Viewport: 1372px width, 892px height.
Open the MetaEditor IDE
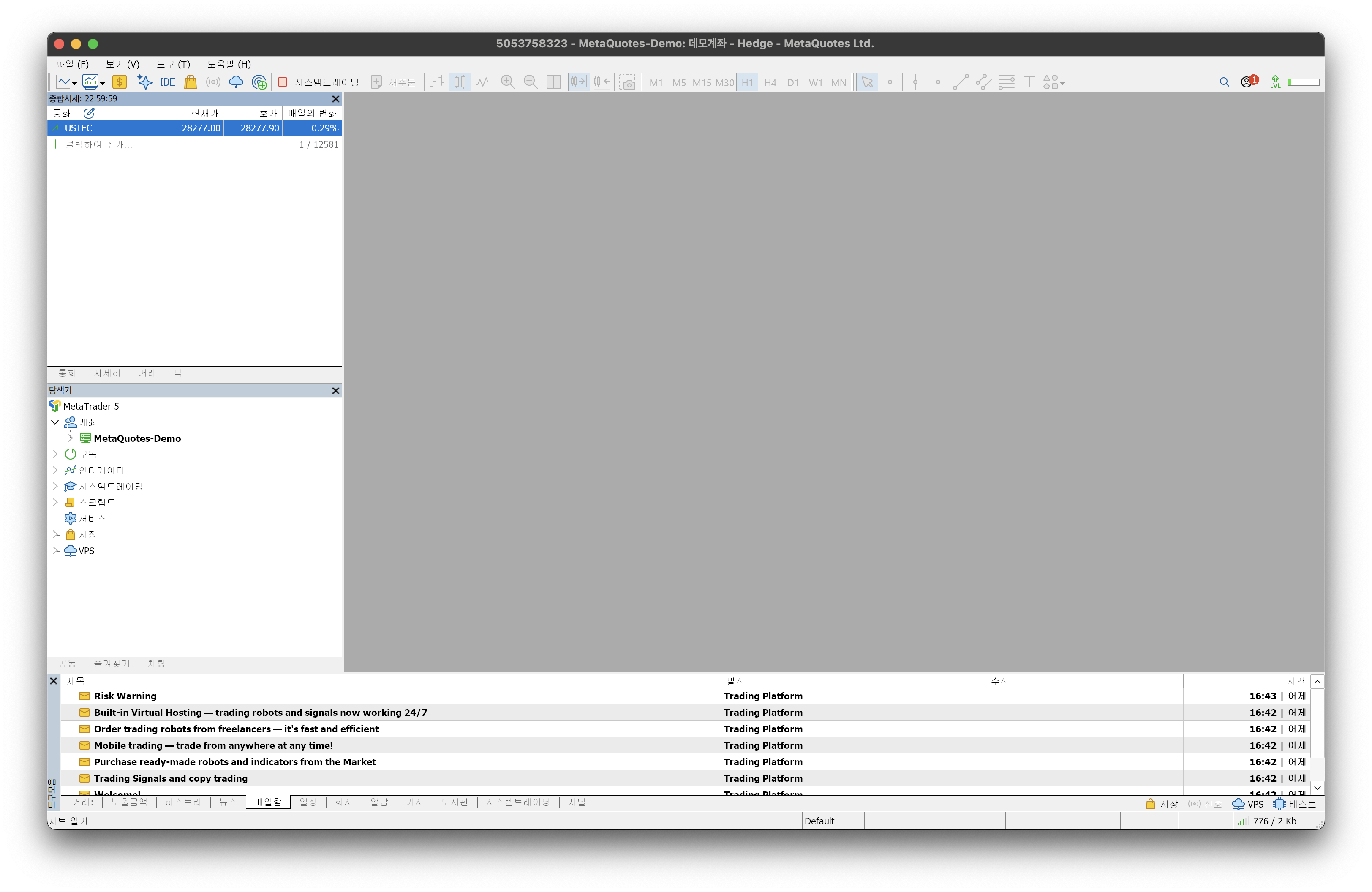(x=167, y=82)
